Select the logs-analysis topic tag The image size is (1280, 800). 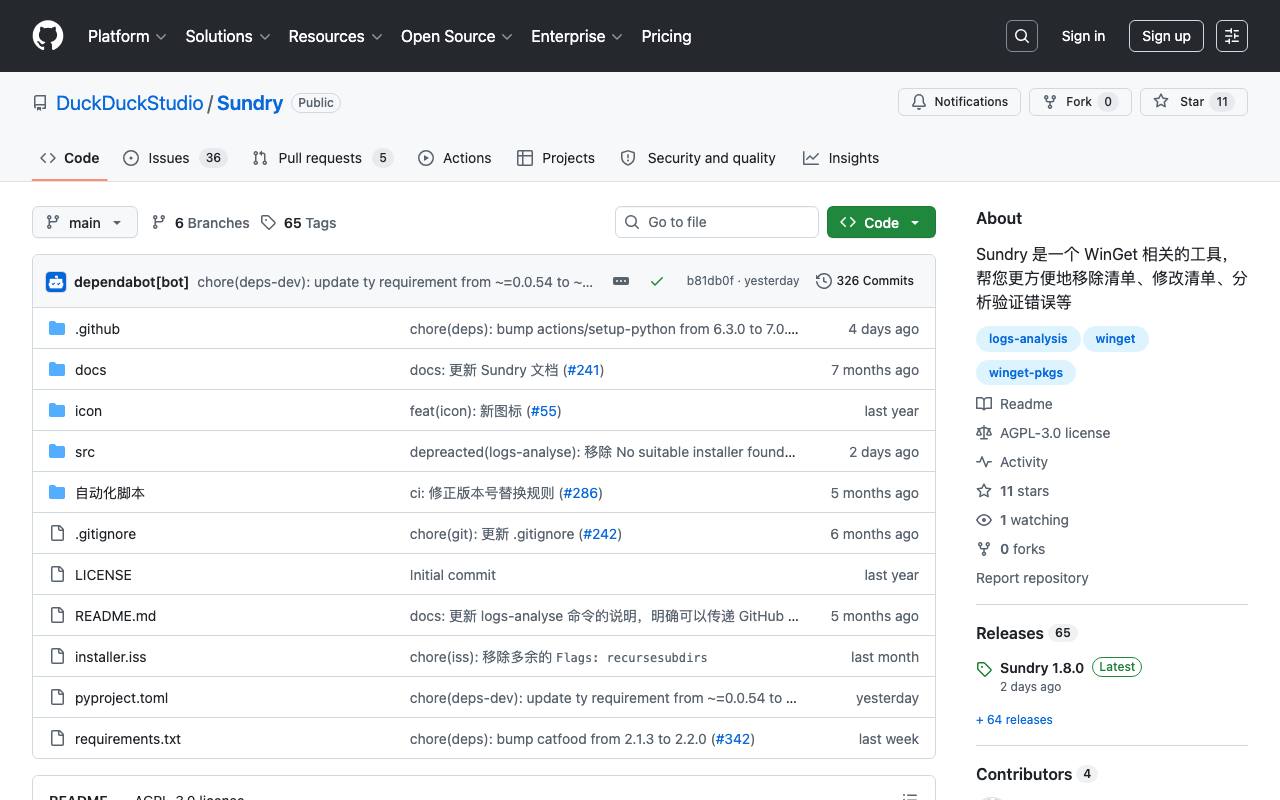1028,339
